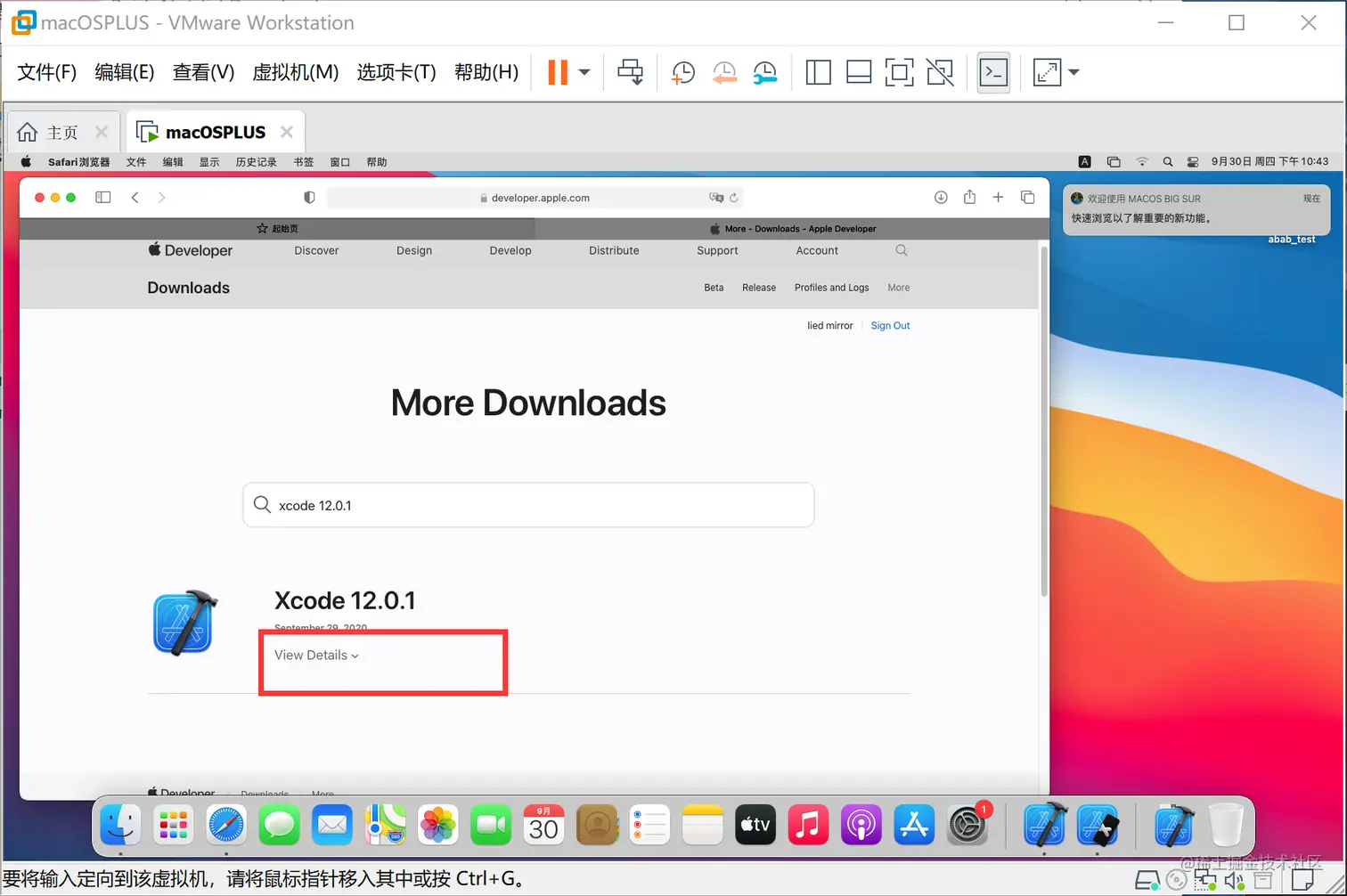Screen dimensions: 1347x896
Task: Pause the virtual machine with orange button
Action: point(558,72)
